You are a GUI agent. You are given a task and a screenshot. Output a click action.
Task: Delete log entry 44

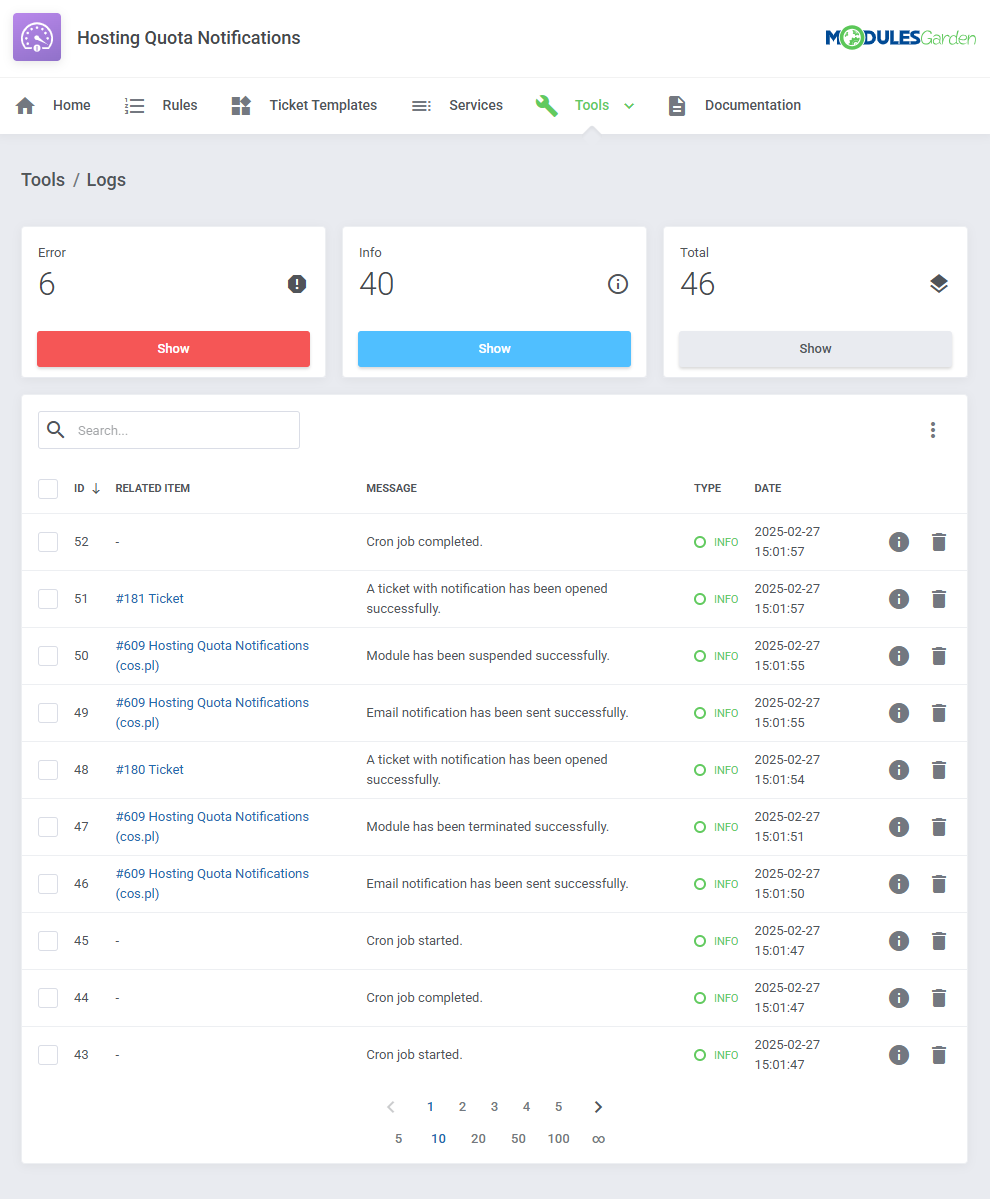[939, 998]
